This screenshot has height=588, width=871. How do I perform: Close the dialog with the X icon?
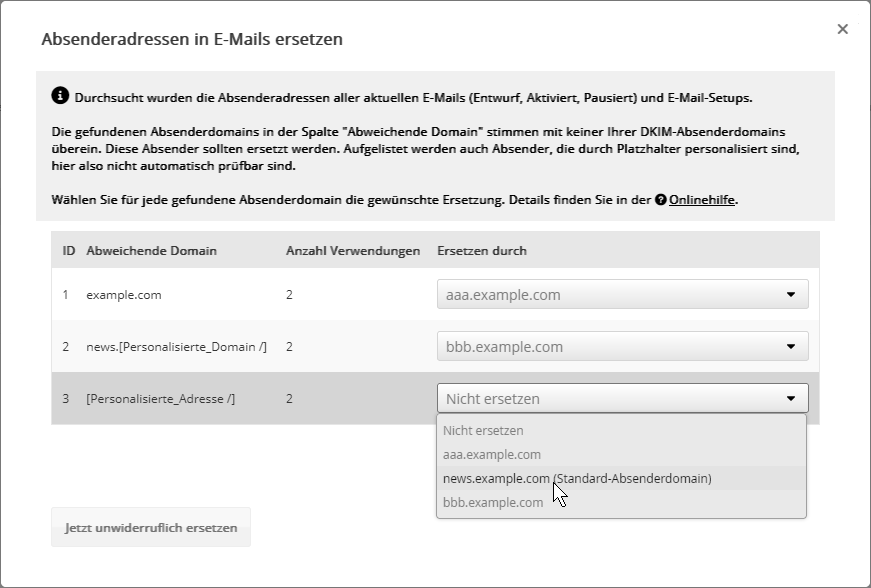pyautogui.click(x=843, y=29)
